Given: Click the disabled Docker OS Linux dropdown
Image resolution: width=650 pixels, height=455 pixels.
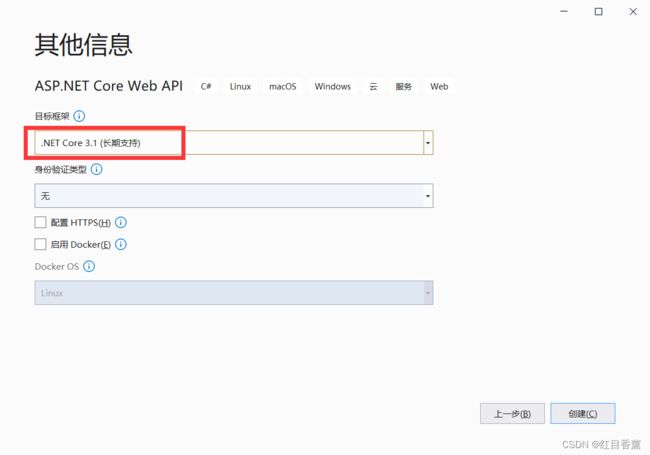Looking at the screenshot, I should [234, 293].
